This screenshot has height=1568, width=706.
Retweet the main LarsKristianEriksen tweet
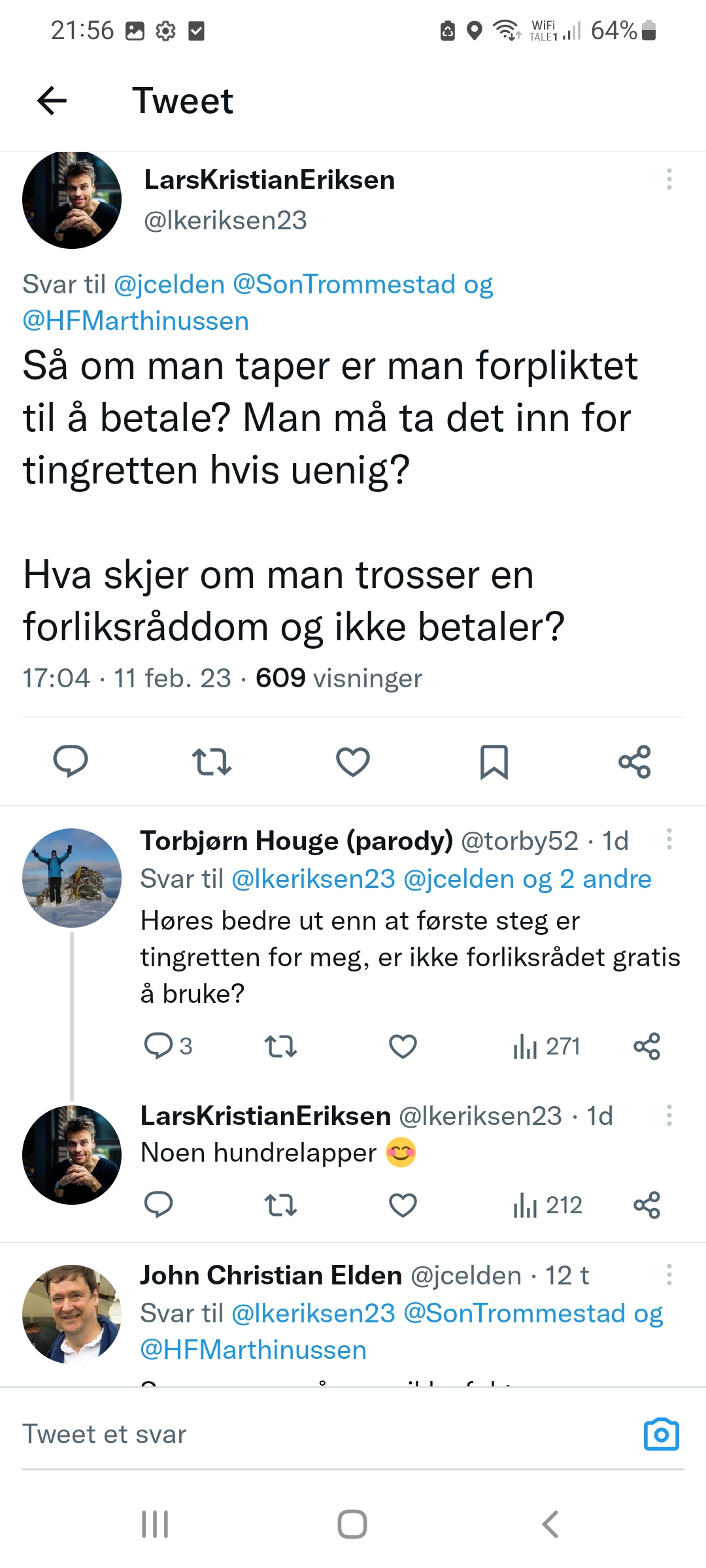pos(212,762)
